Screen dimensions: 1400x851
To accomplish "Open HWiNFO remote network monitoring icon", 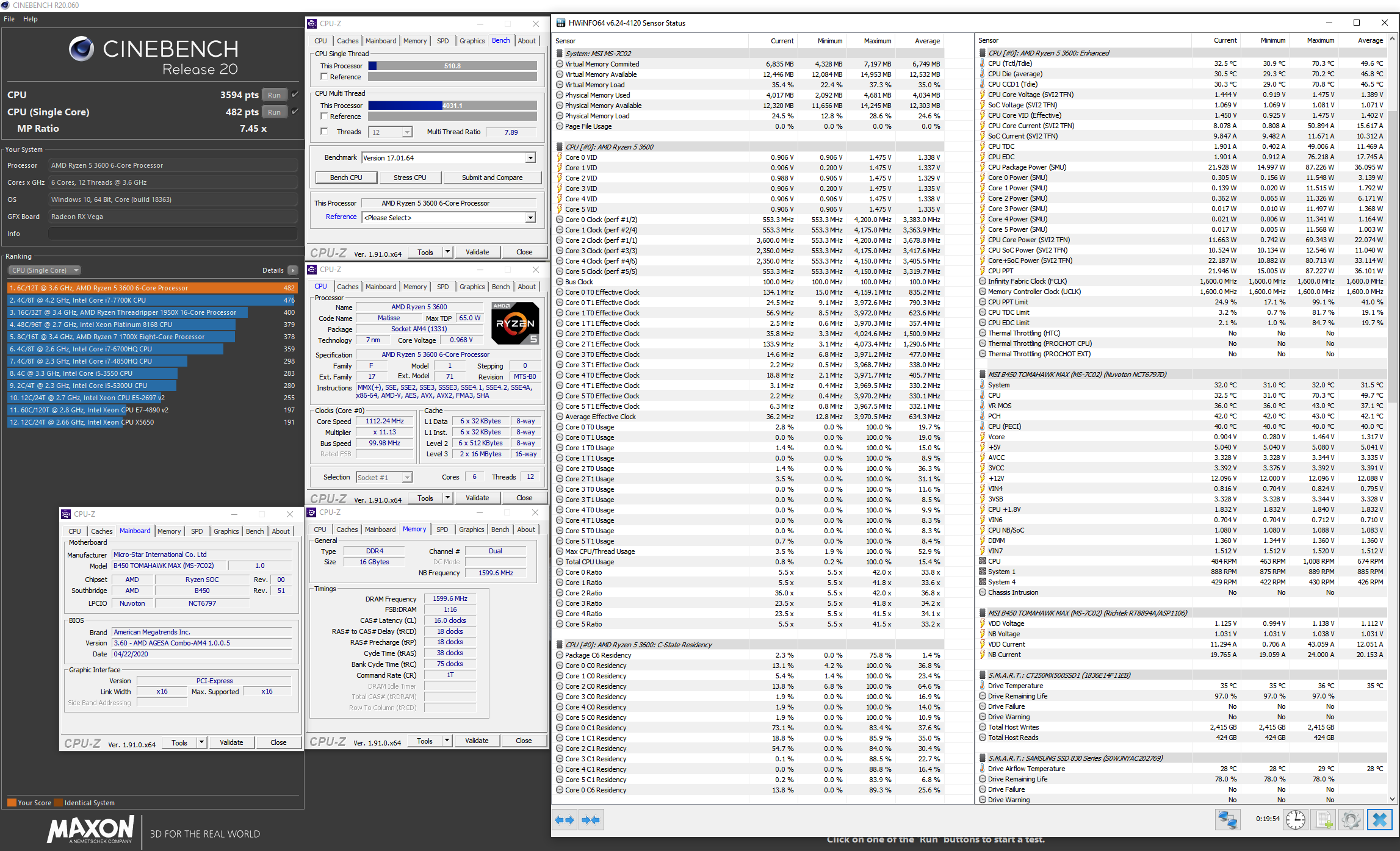I will [1227, 819].
